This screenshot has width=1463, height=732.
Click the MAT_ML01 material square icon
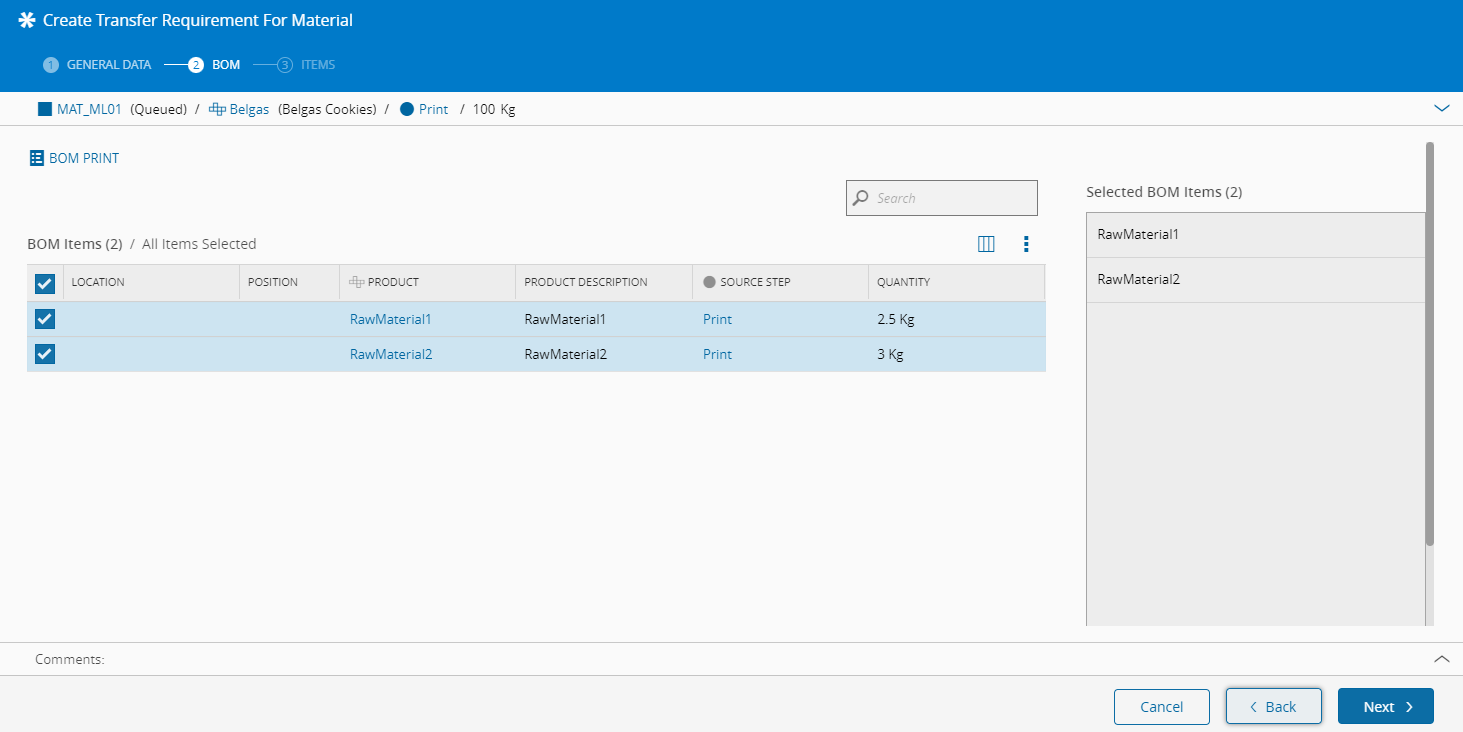pos(44,109)
